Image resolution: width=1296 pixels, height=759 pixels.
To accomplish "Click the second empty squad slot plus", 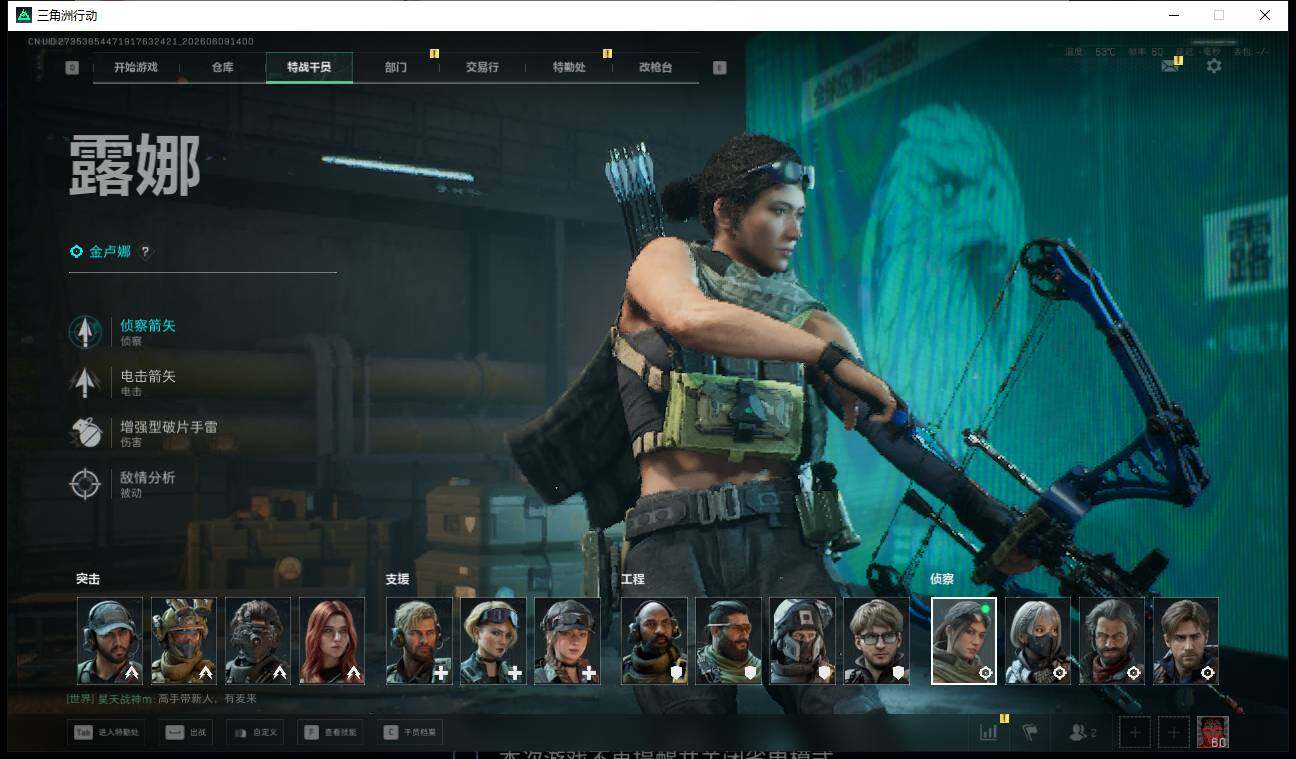I will click(x=1174, y=733).
